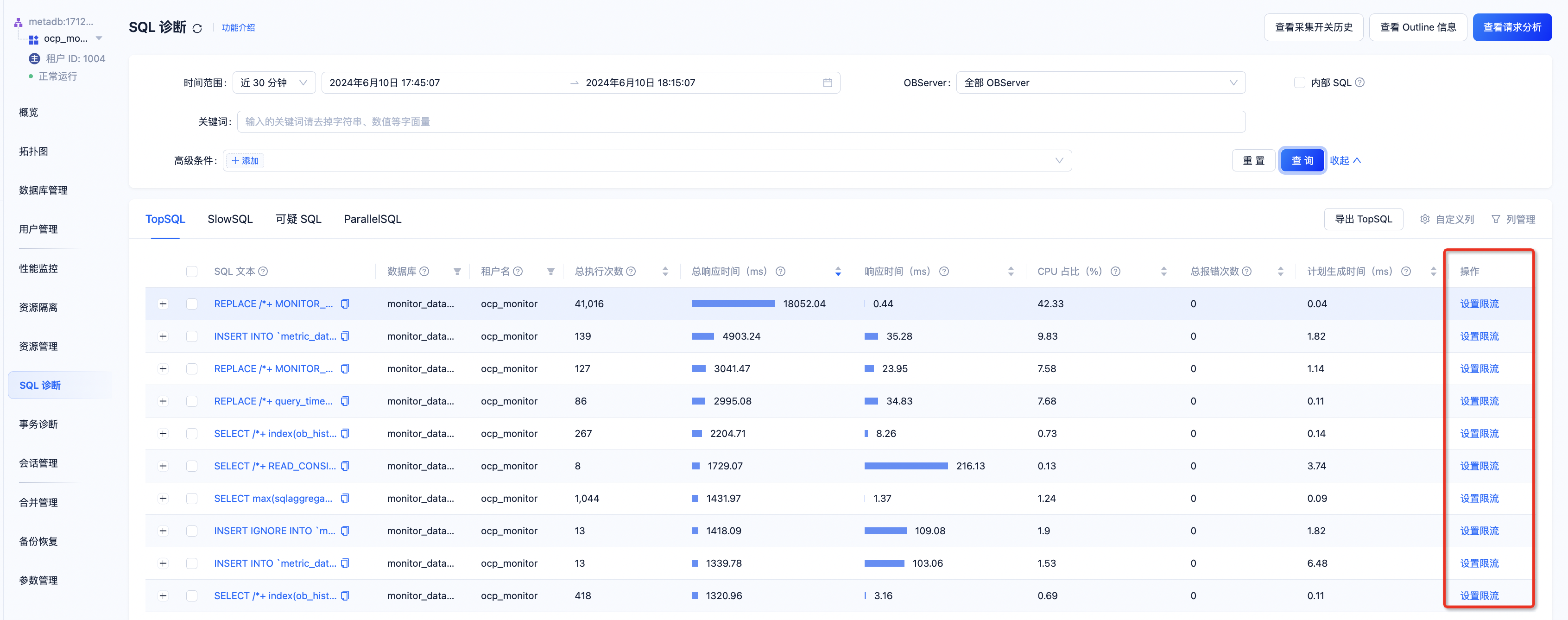Image resolution: width=1568 pixels, height=620 pixels.
Task: Switch to the SlowSQL tab
Action: (x=229, y=219)
